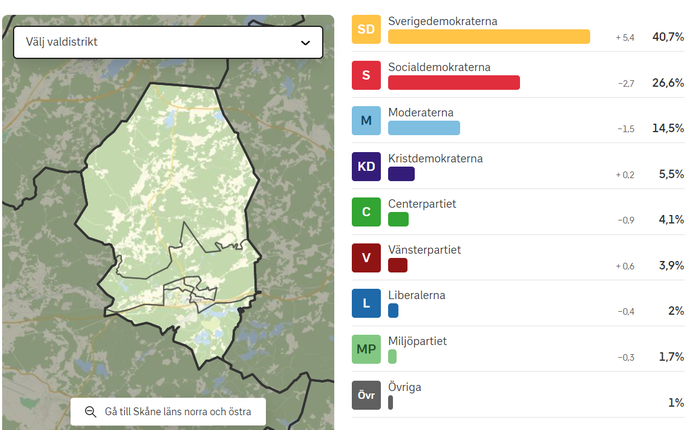Click the MP party badge

point(366,349)
